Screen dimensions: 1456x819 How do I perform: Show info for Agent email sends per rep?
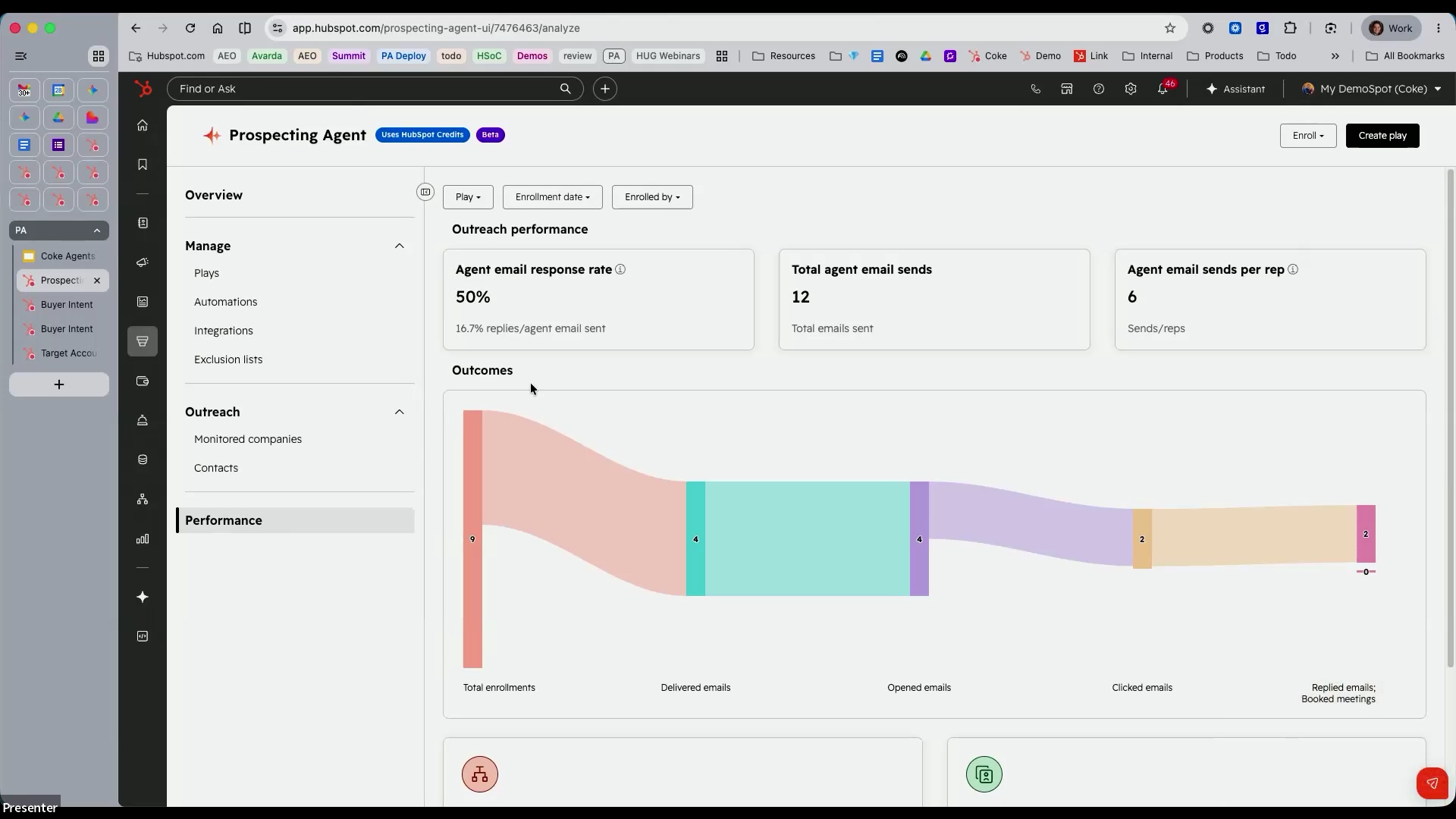pos(1293,269)
